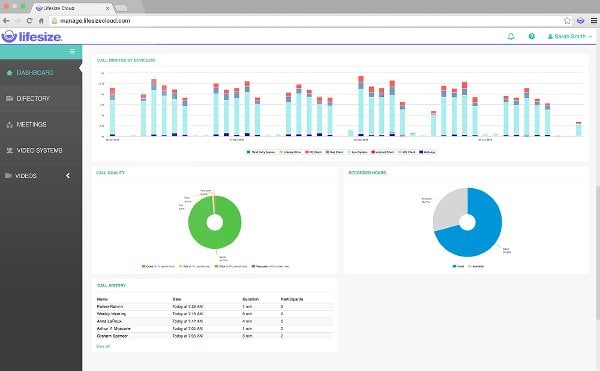600x371 pixels.
Task: Toggle Icon System series in chart legend
Action: coord(357,152)
